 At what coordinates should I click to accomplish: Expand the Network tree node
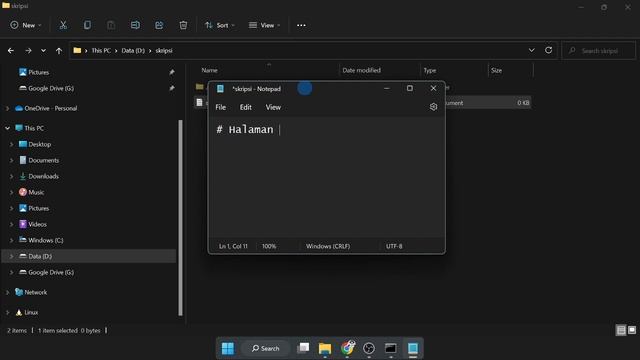7,292
